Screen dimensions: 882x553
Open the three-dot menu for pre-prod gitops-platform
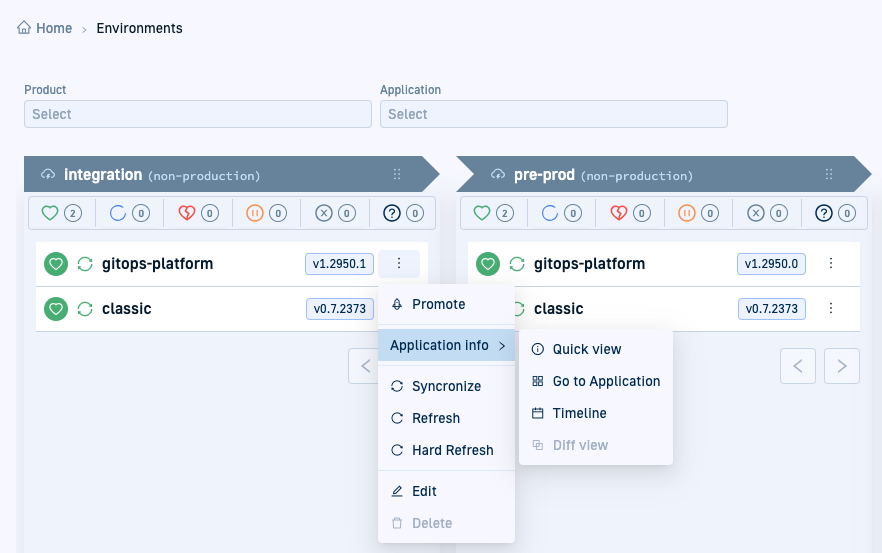pos(830,264)
